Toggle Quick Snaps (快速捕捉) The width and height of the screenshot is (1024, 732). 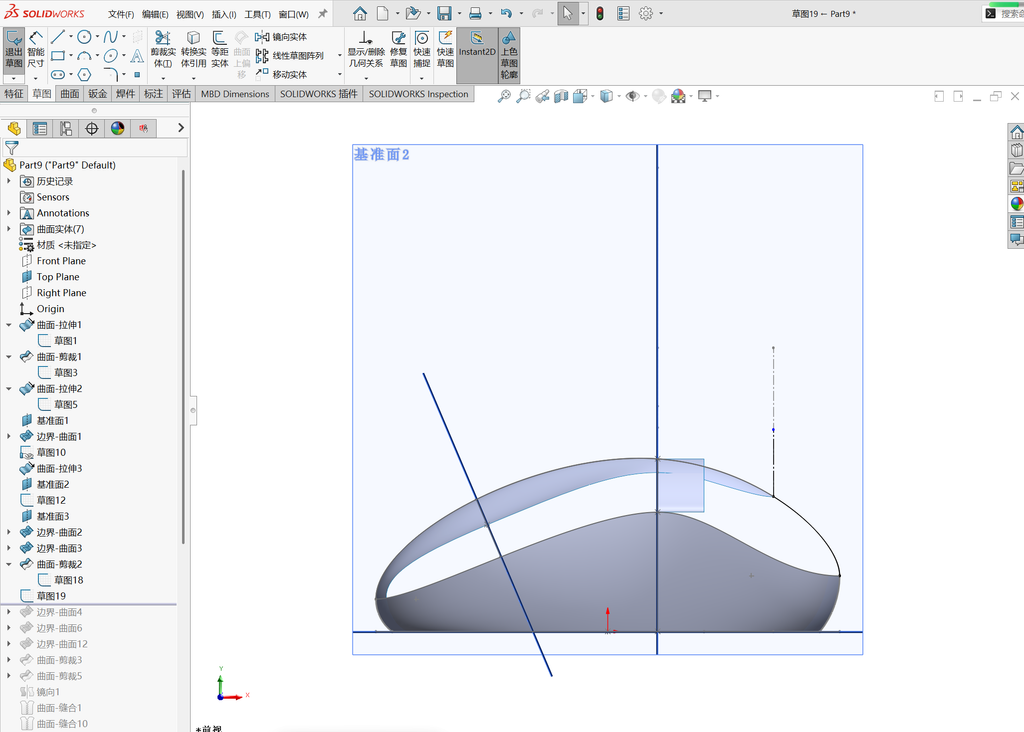tap(422, 50)
